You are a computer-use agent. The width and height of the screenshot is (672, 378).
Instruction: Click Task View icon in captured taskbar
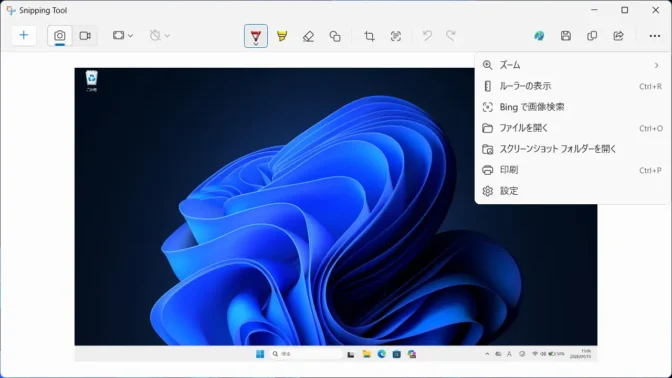351,354
